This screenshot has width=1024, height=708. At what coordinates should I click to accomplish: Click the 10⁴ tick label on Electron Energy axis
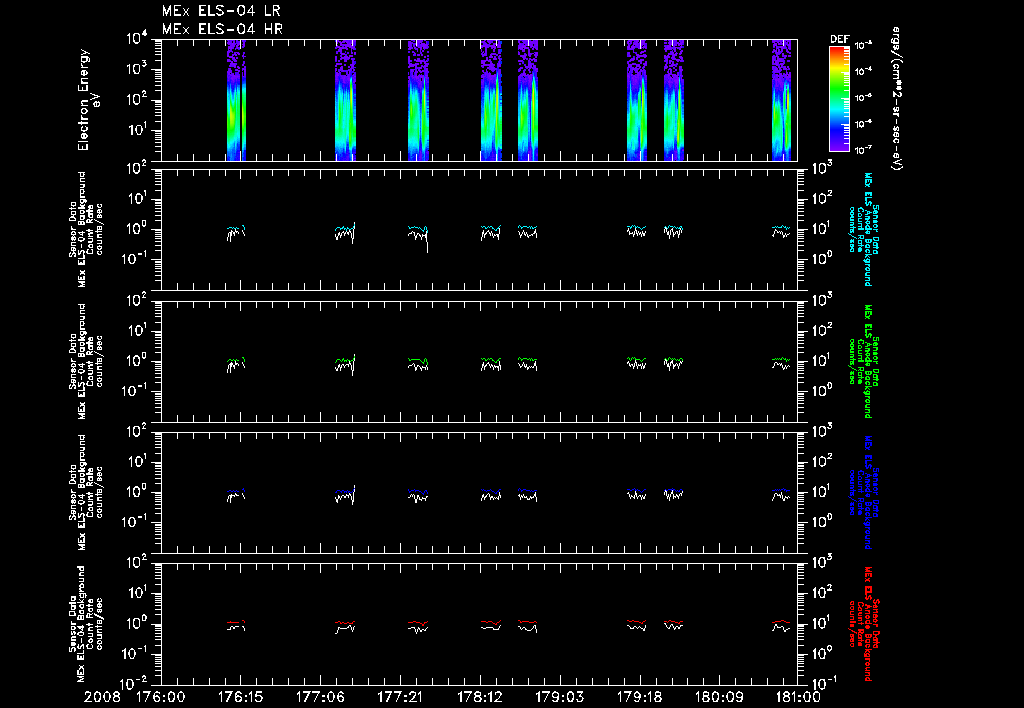138,39
